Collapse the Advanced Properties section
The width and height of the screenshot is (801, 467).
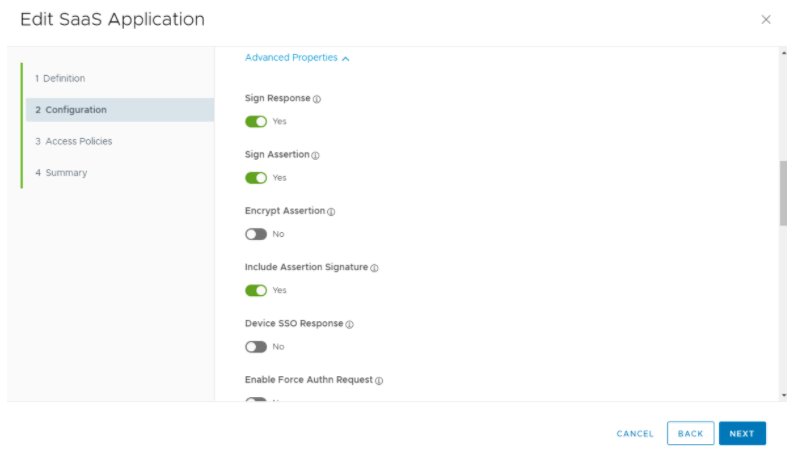(291, 58)
